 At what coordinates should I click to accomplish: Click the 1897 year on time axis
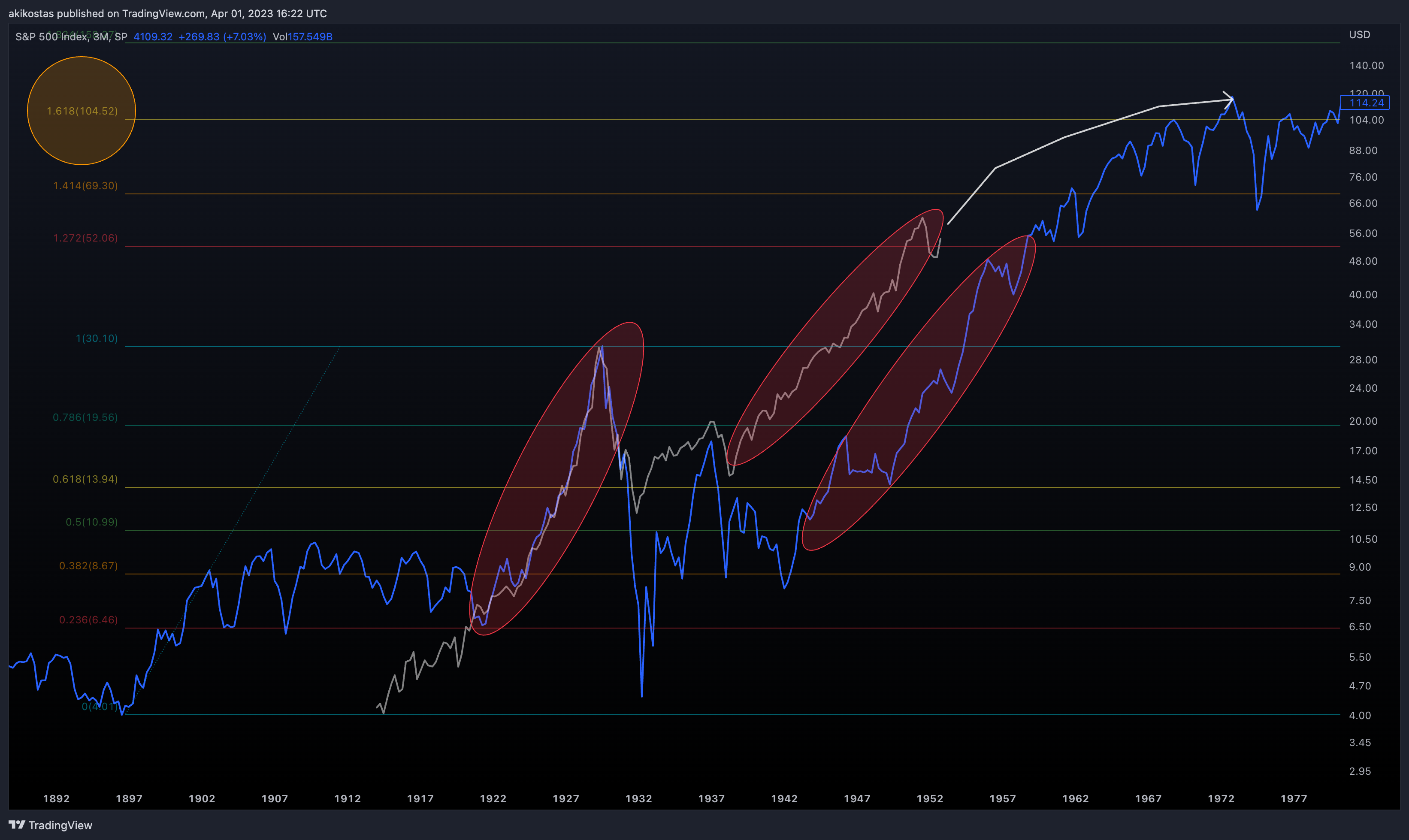129,799
